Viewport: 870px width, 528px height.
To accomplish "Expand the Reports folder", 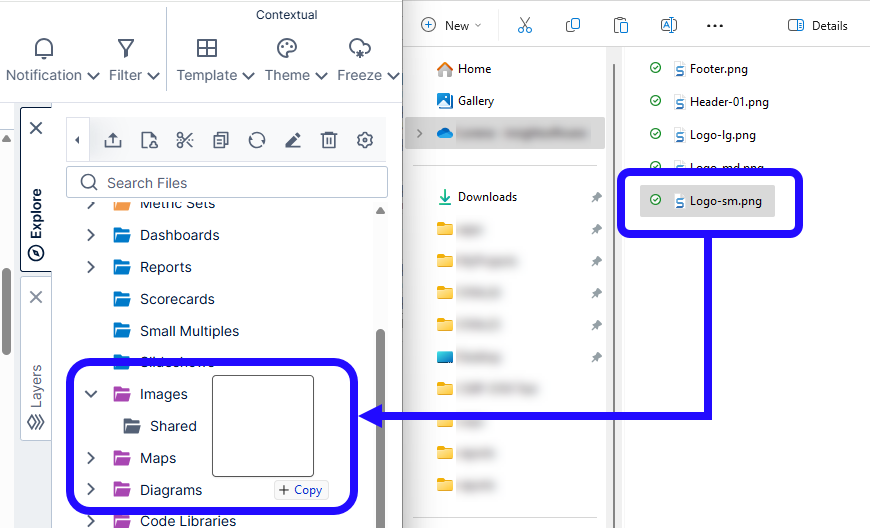I will tap(91, 267).
